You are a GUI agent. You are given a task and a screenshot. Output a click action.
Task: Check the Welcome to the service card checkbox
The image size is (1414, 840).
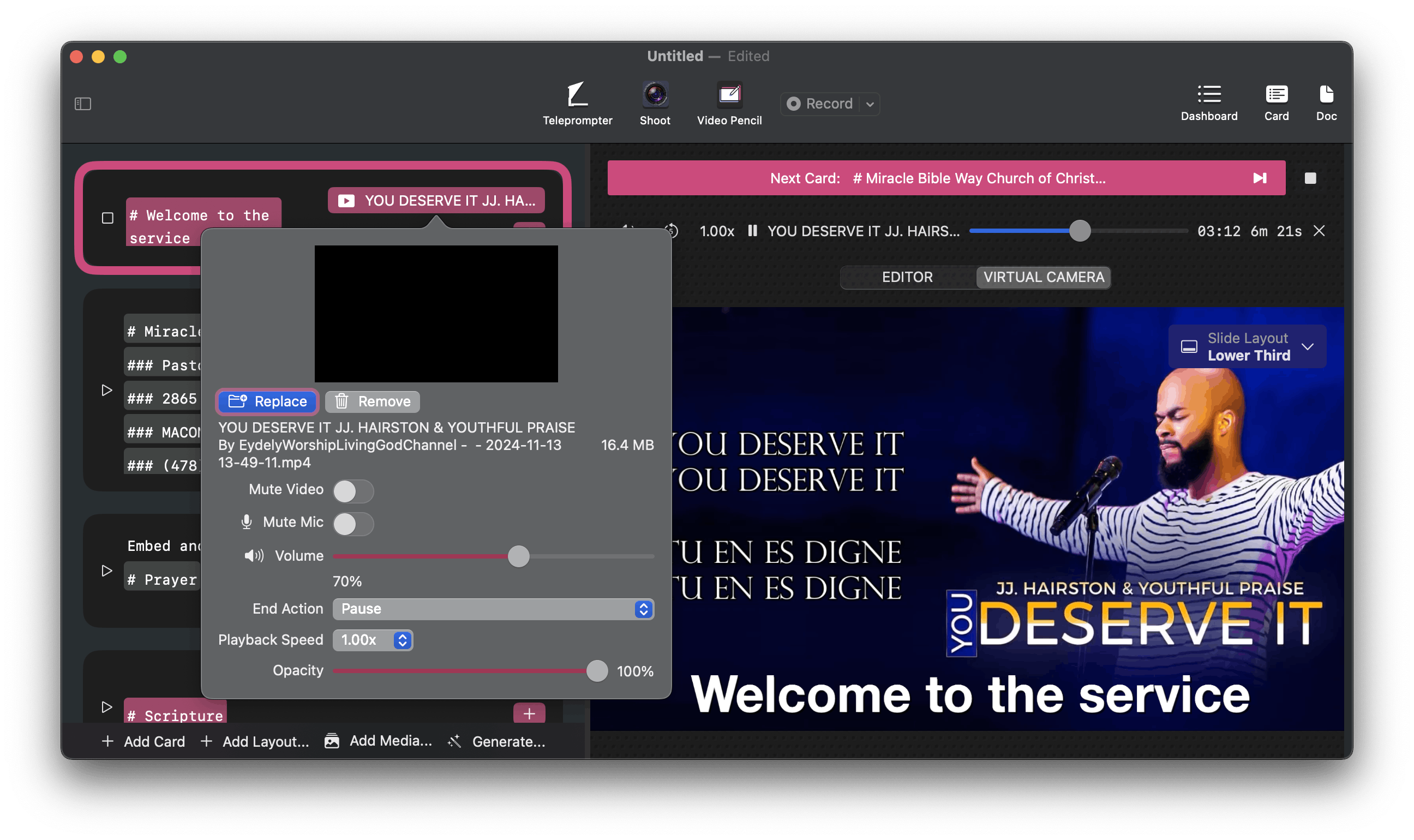click(x=107, y=218)
